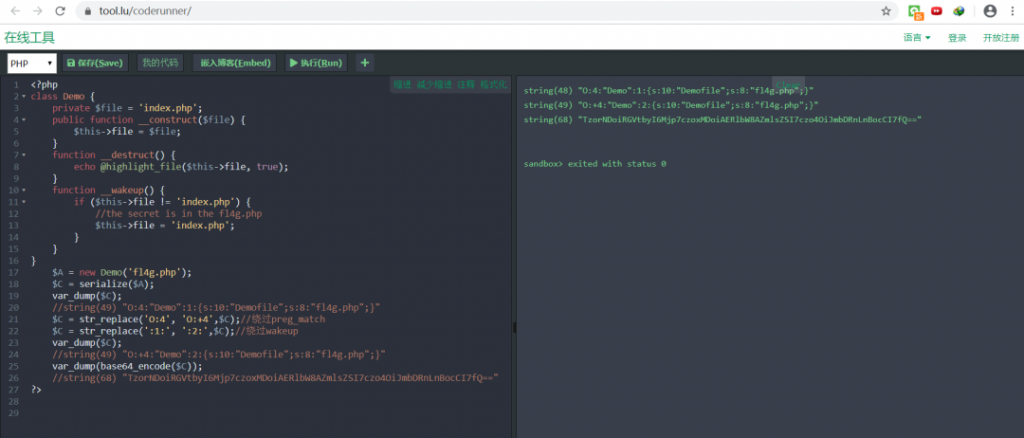Click the string(68) base64 output line

point(722,119)
